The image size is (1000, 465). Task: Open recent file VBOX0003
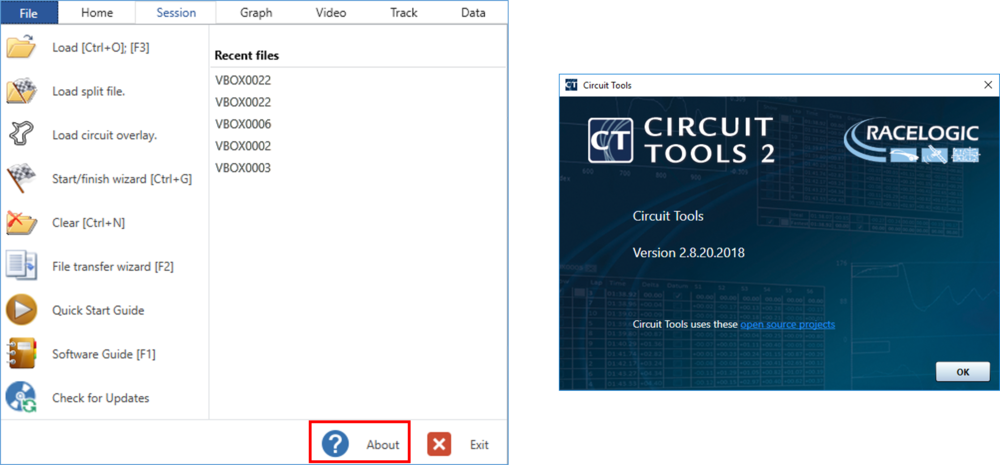pos(243,168)
